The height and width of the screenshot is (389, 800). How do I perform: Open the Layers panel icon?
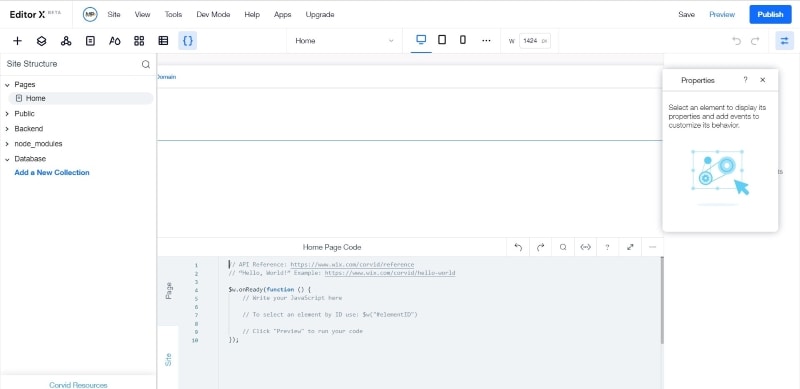pos(42,41)
